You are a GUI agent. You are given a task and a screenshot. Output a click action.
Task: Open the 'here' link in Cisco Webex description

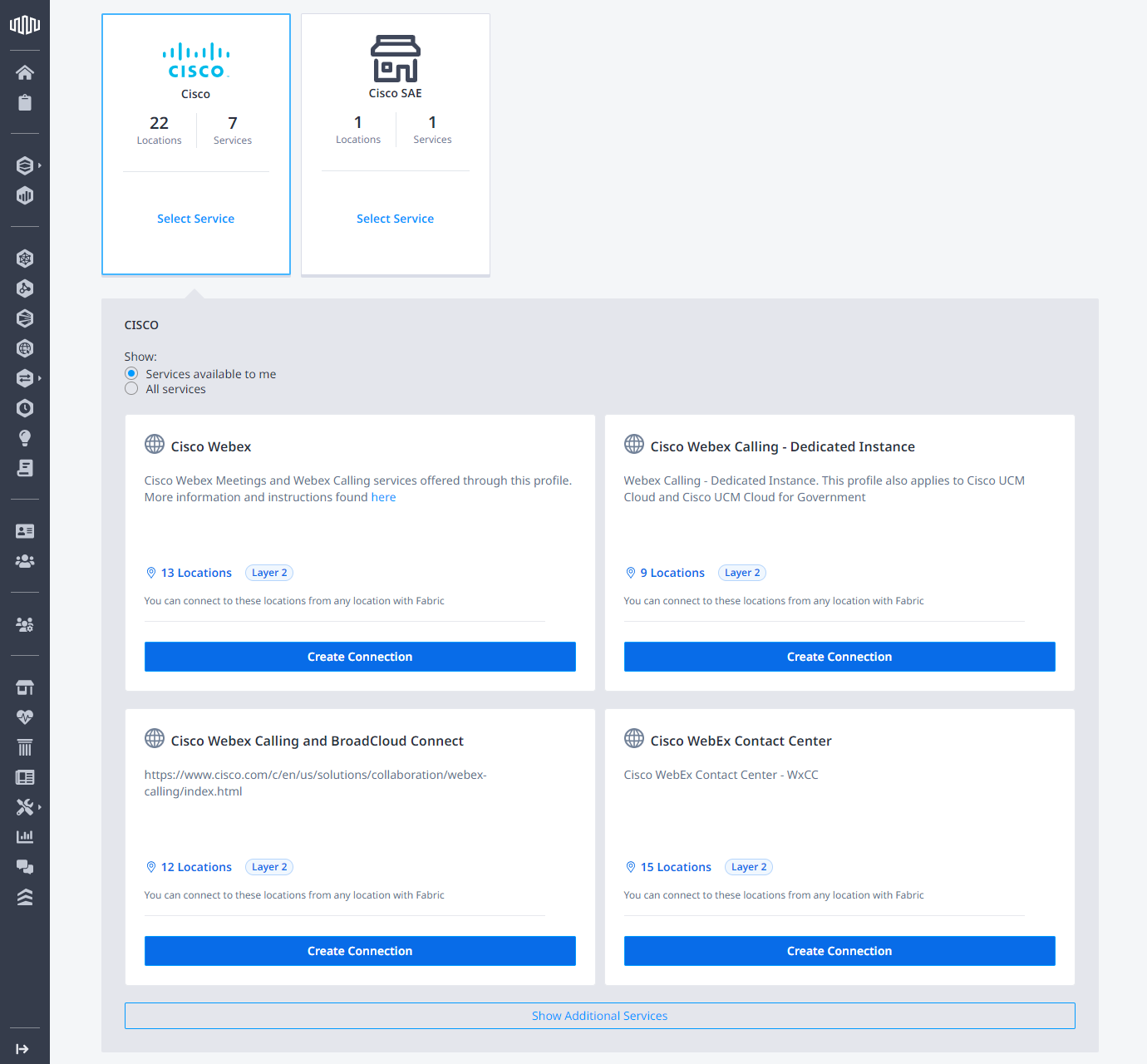[383, 497]
